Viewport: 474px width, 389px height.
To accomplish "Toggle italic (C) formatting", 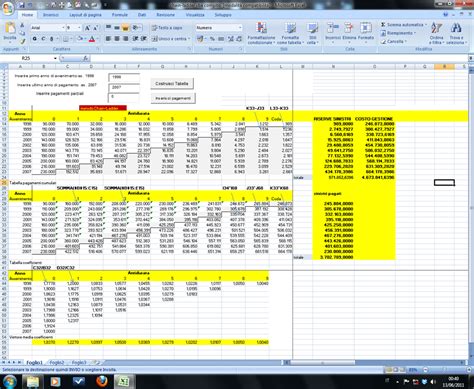I will click(x=43, y=39).
